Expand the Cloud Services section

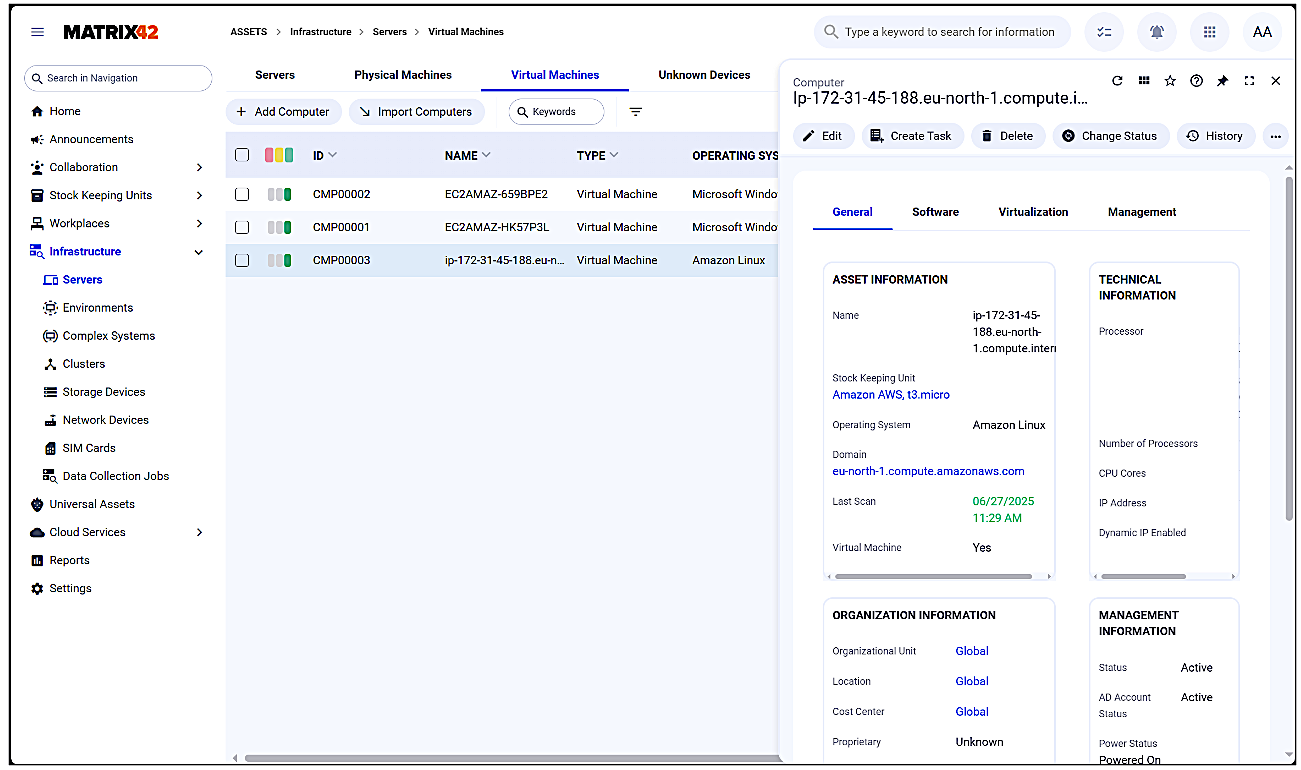197,531
